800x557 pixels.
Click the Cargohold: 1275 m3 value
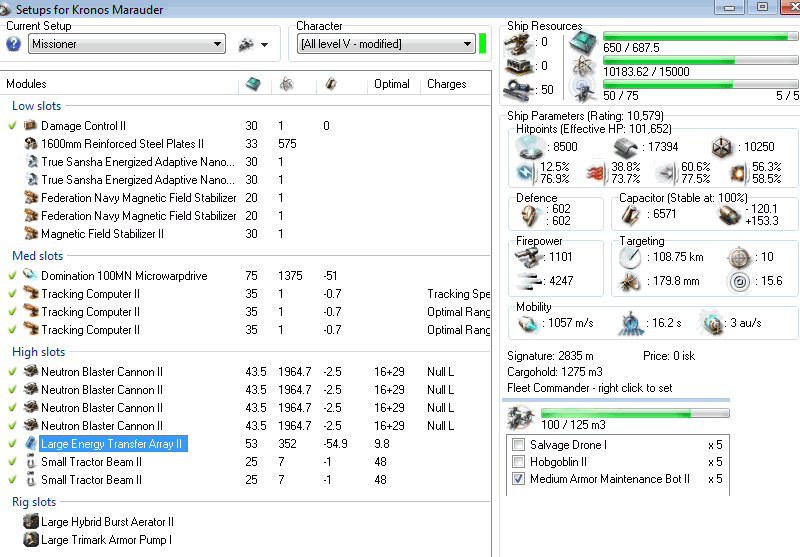(x=555, y=372)
